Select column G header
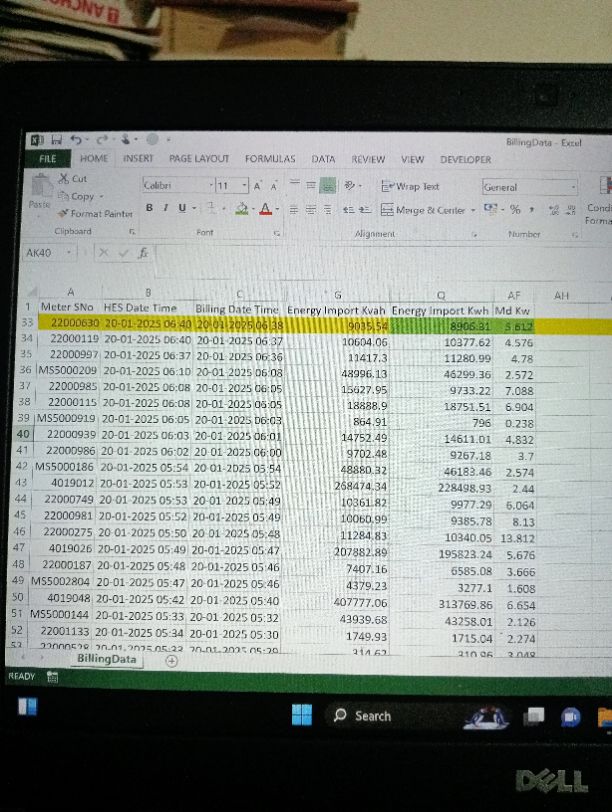 (x=337, y=295)
